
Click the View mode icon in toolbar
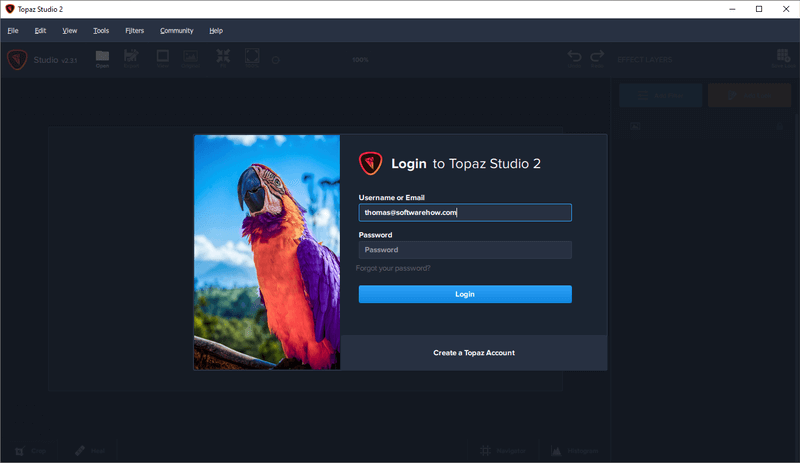(x=163, y=58)
